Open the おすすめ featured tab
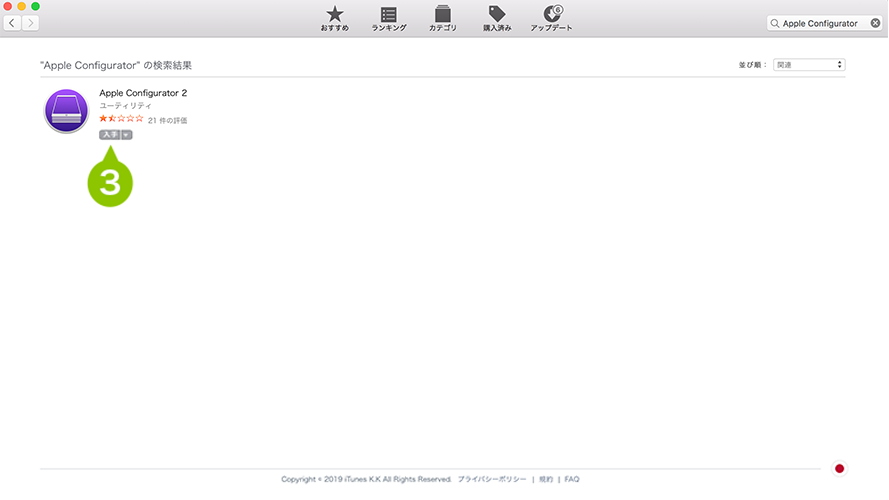 click(335, 18)
